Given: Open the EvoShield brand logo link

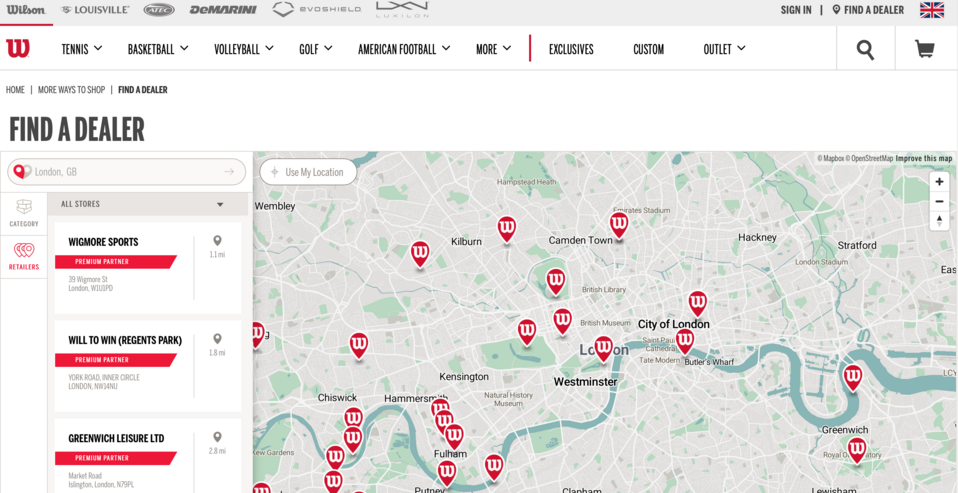Looking at the screenshot, I should [316, 10].
